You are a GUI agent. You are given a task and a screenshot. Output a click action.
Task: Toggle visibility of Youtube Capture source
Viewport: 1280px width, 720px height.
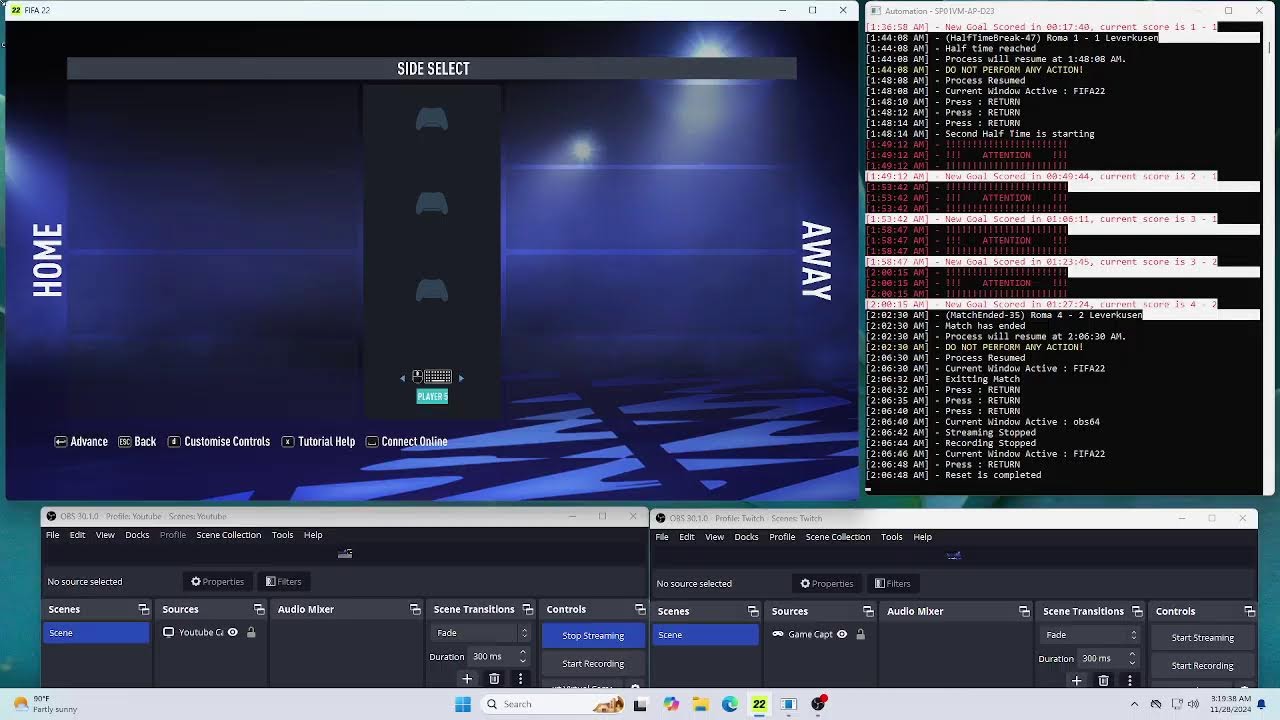[233, 632]
